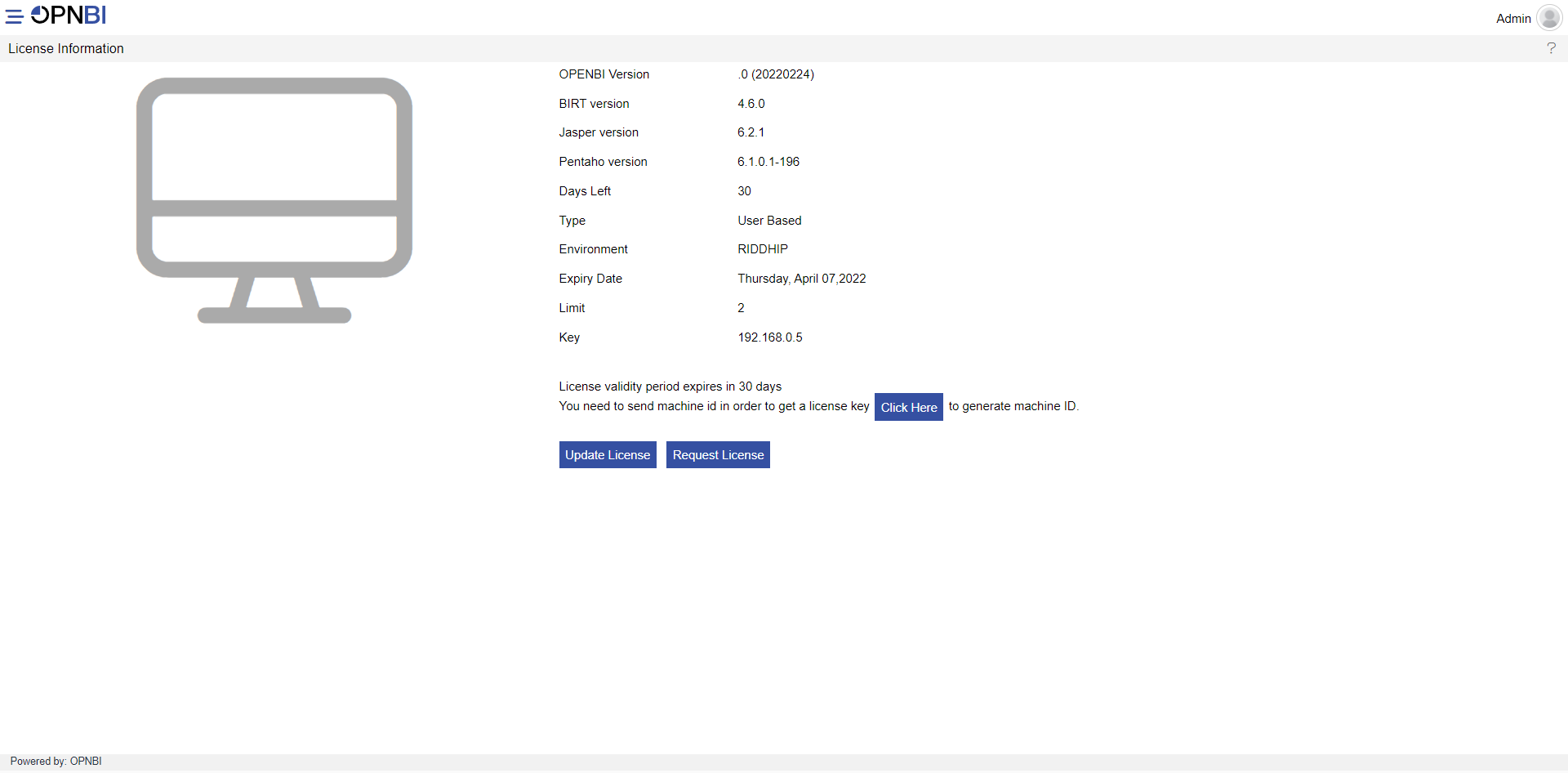Click the Expiry Date label
Image resolution: width=1568 pixels, height=773 pixels.
click(x=590, y=279)
